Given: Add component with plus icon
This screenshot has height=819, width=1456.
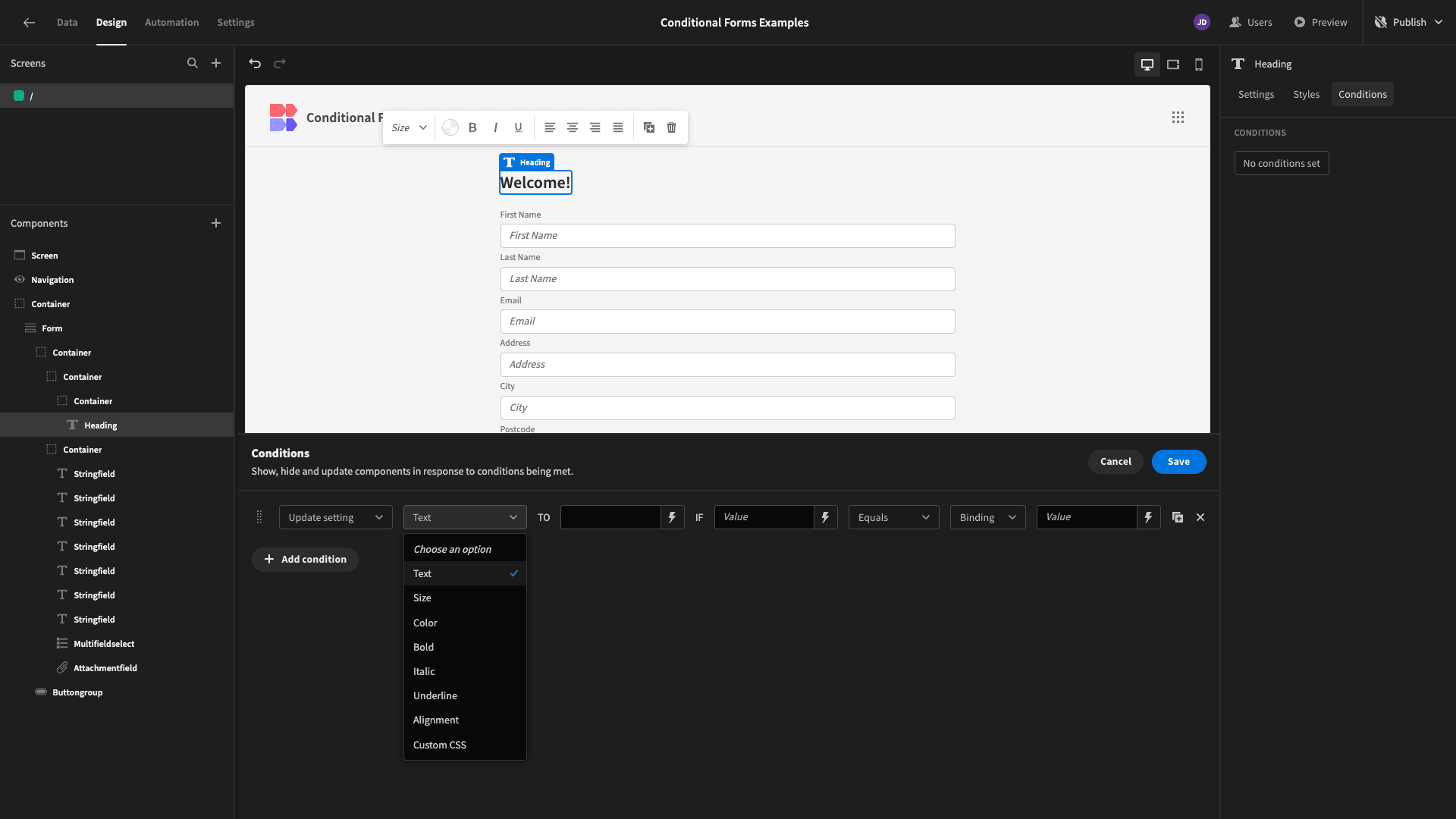Looking at the screenshot, I should 216,224.
